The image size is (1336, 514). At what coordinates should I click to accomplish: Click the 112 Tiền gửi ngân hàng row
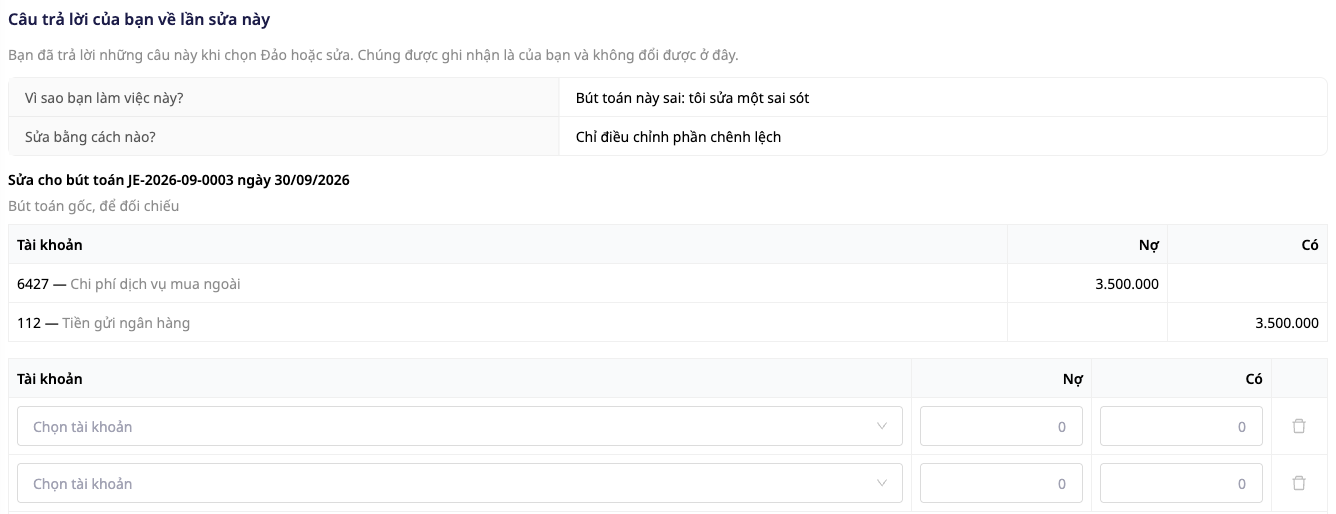click(668, 323)
